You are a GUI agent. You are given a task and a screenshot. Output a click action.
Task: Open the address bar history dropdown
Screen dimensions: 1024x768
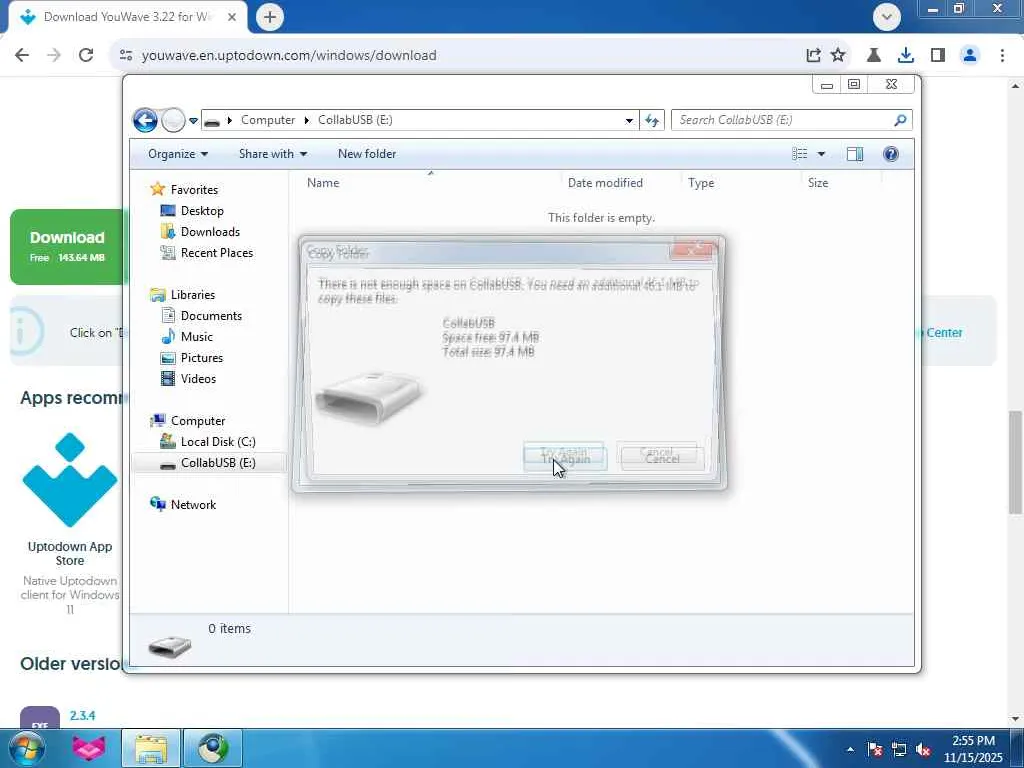click(x=628, y=120)
